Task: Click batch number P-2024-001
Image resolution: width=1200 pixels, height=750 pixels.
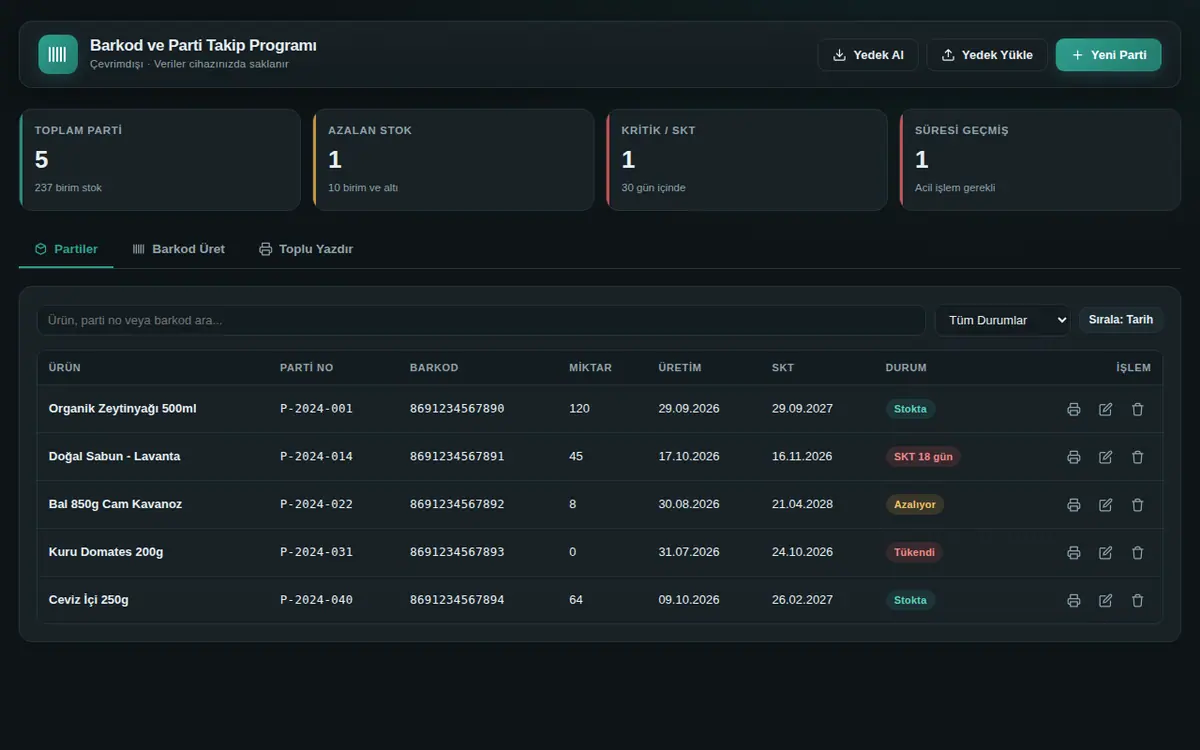Action: click(x=316, y=409)
